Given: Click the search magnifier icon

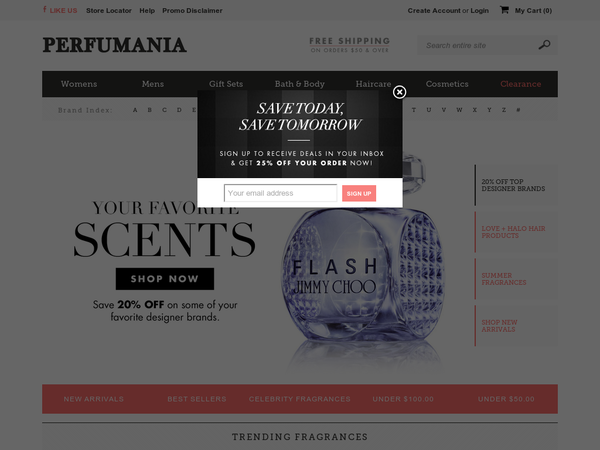Looking at the screenshot, I should tap(544, 45).
